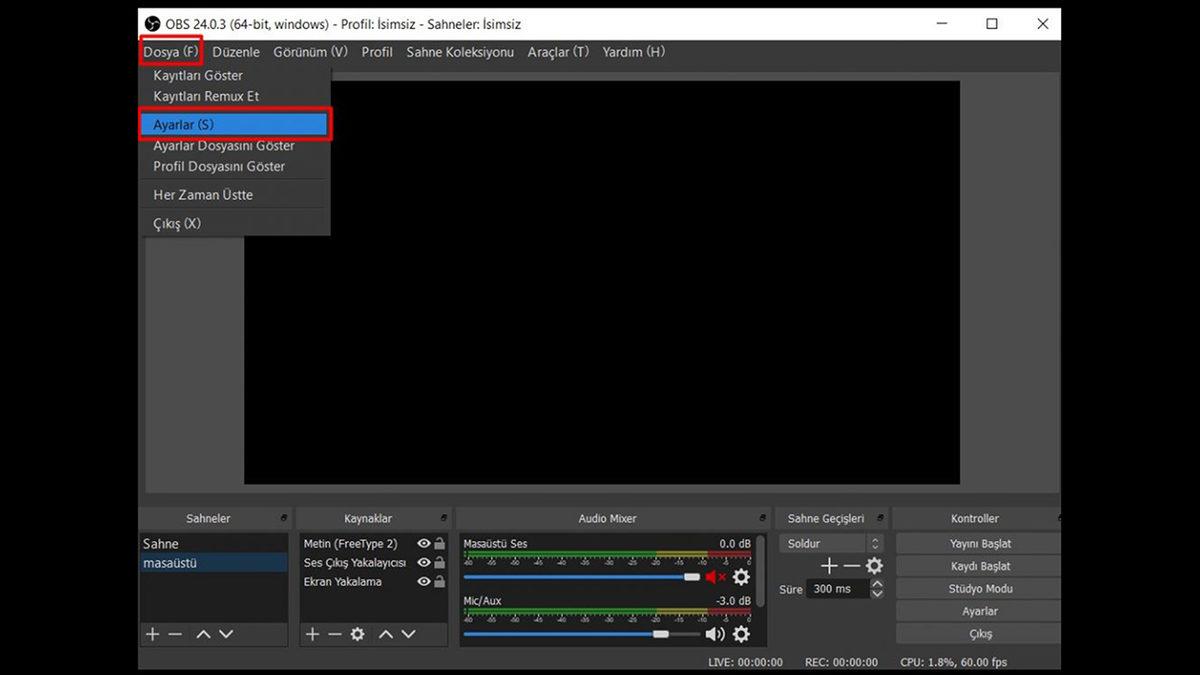Toggle visibility of Ekran Yakalama source
Screen dimensions: 1200x675
coord(424,580)
